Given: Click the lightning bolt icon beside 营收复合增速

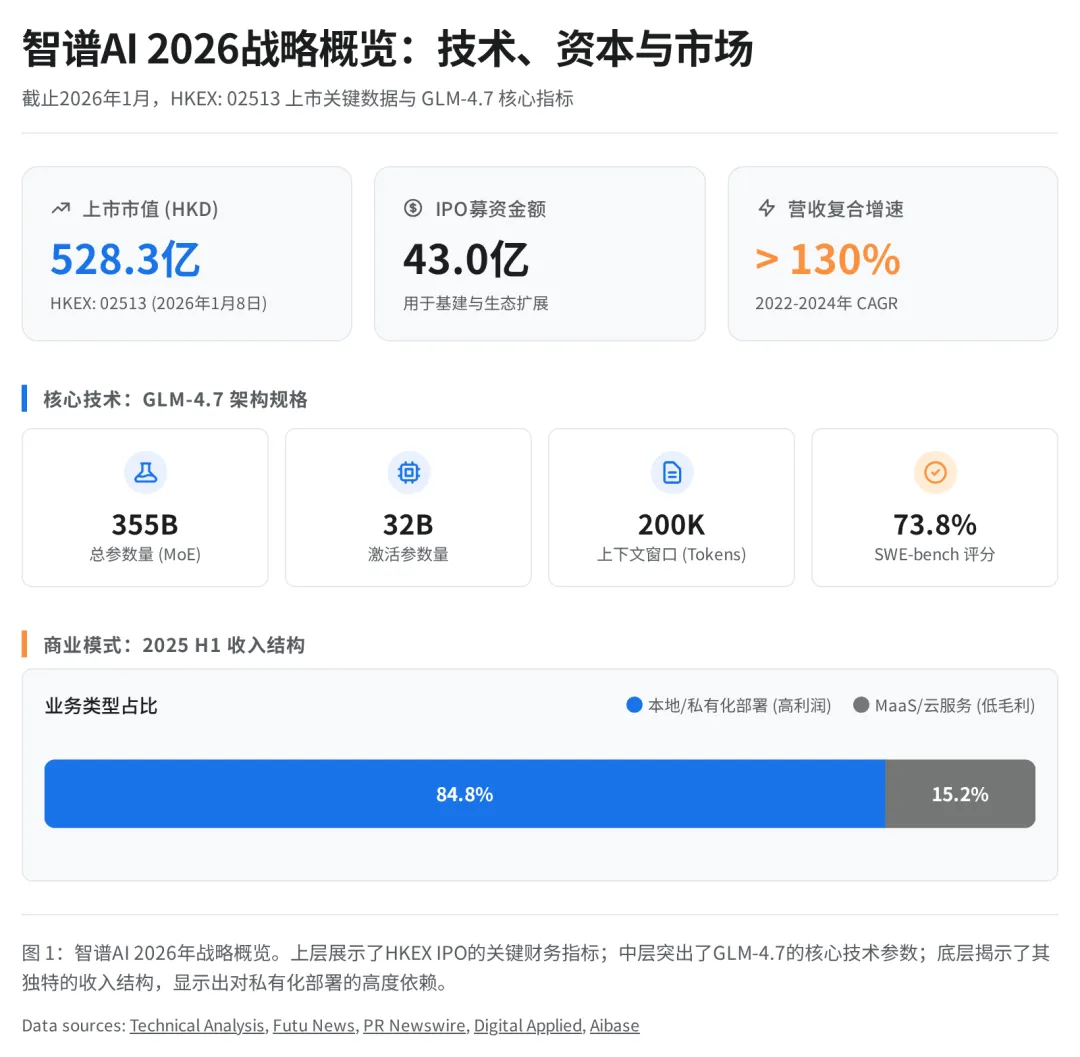Looking at the screenshot, I should (766, 208).
